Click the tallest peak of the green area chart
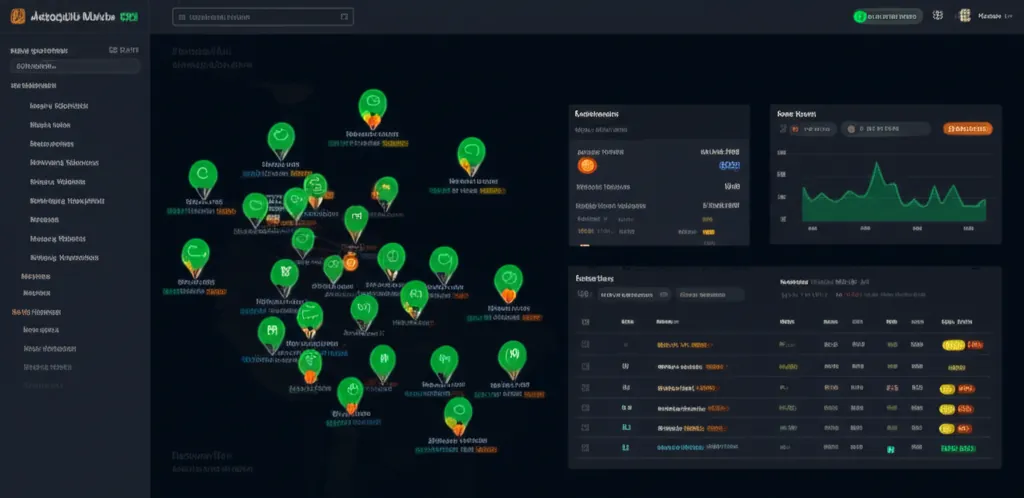The image size is (1024, 498). coord(877,164)
